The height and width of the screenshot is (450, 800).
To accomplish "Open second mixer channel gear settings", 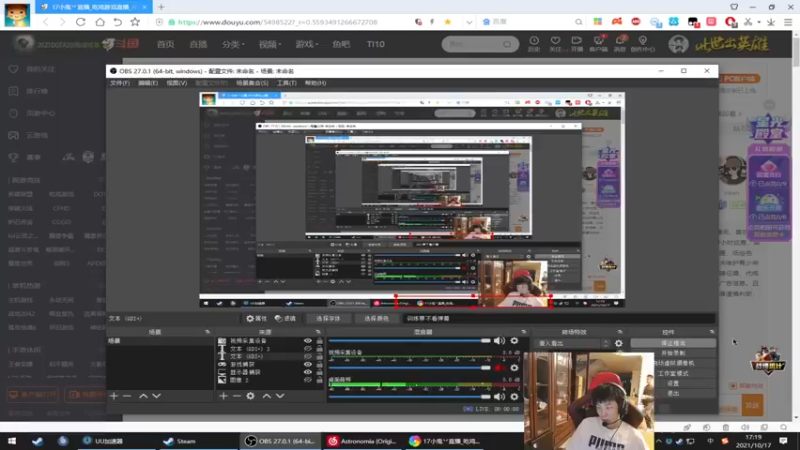I will click(x=514, y=367).
